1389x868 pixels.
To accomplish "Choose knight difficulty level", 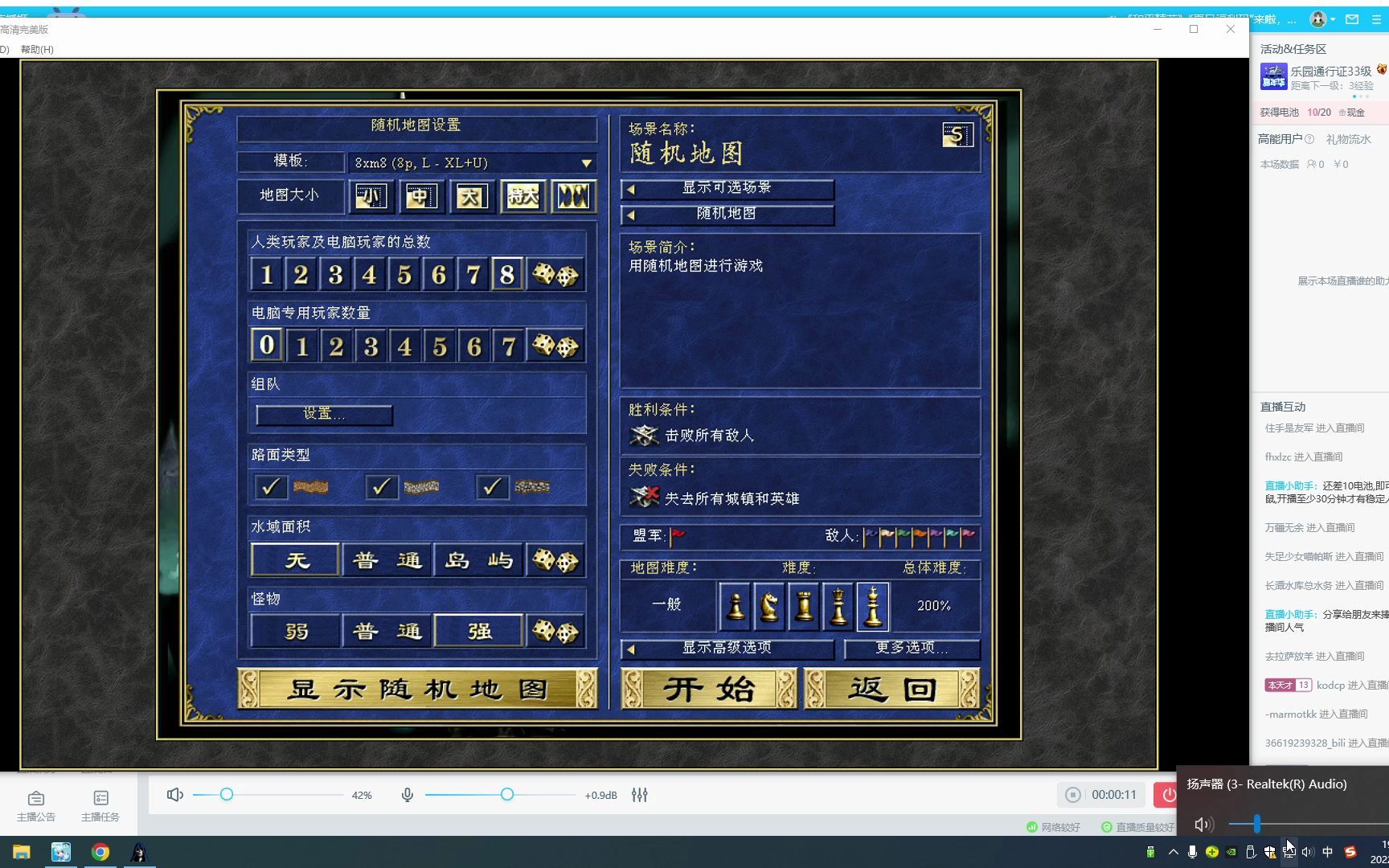I will coord(769,606).
